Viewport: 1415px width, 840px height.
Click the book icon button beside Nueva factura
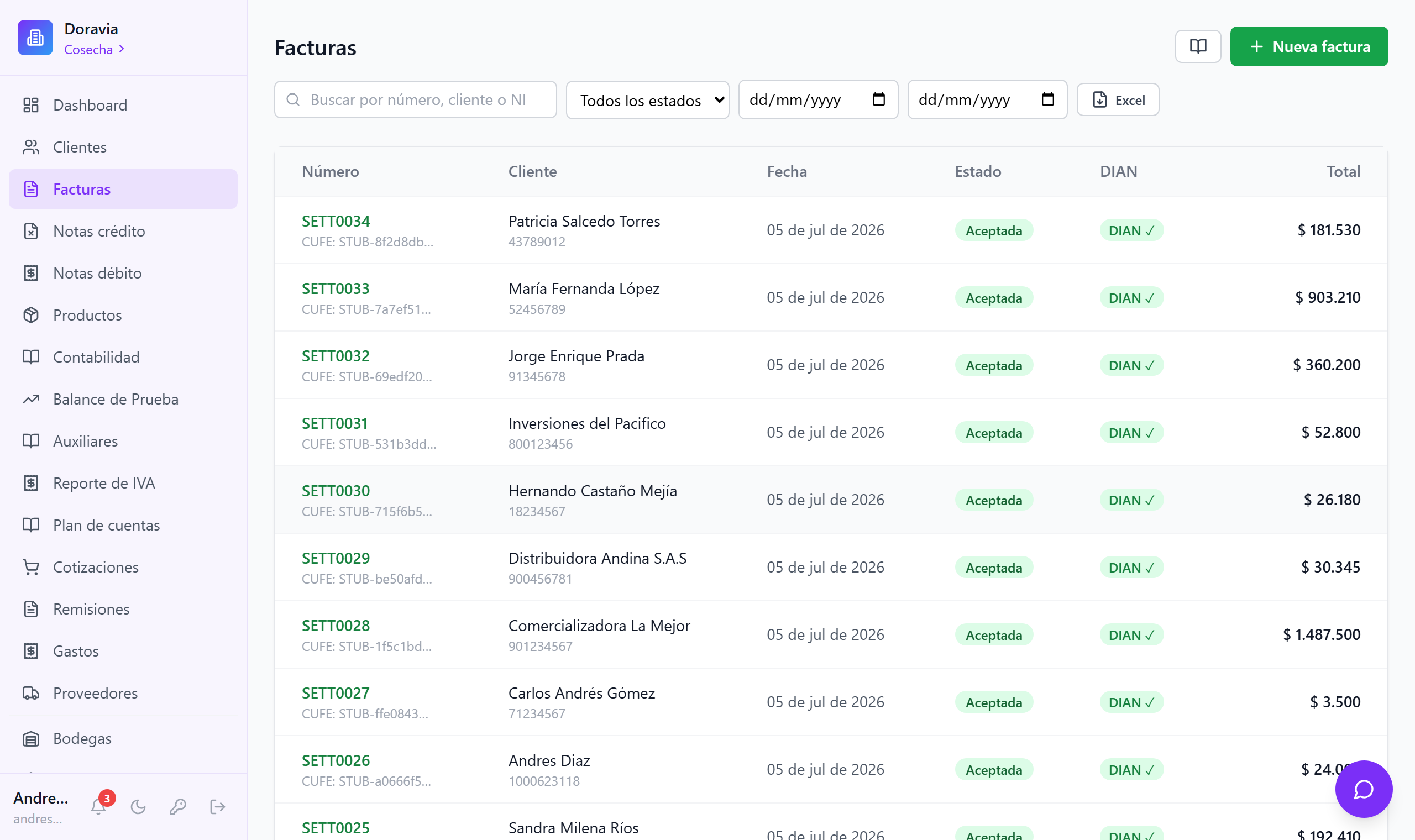(1198, 46)
